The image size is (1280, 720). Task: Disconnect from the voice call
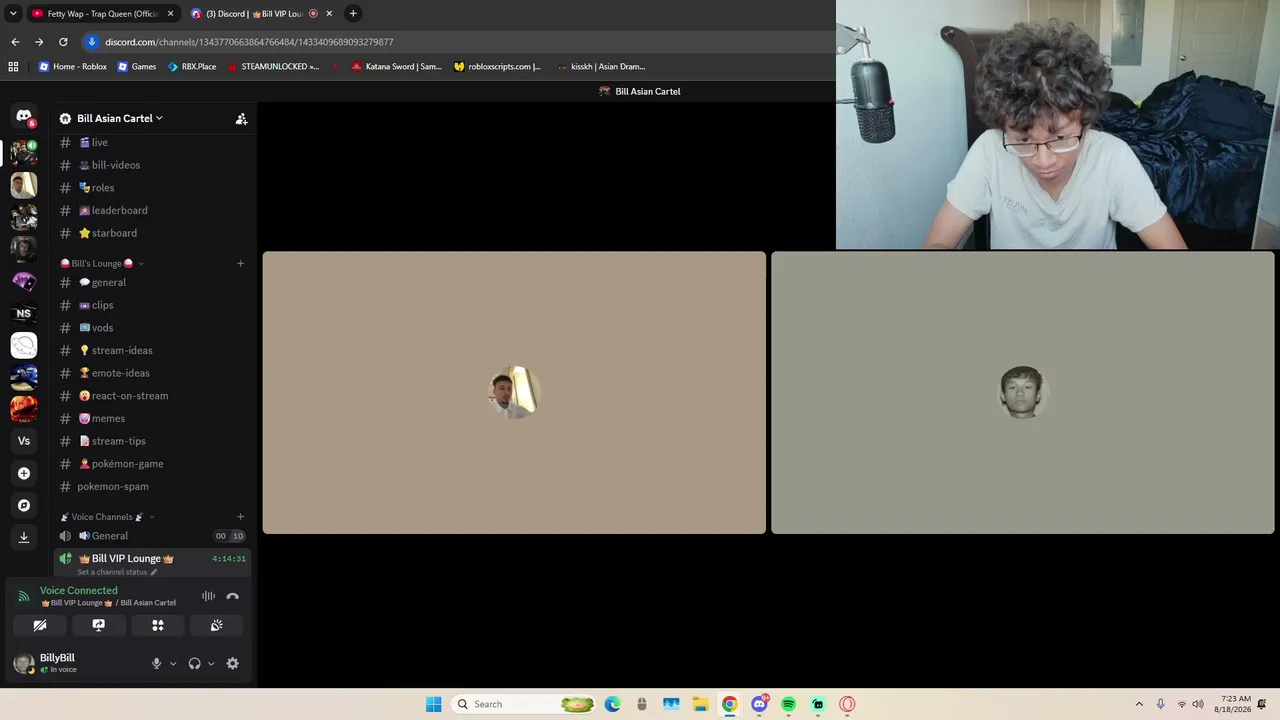coord(233,596)
